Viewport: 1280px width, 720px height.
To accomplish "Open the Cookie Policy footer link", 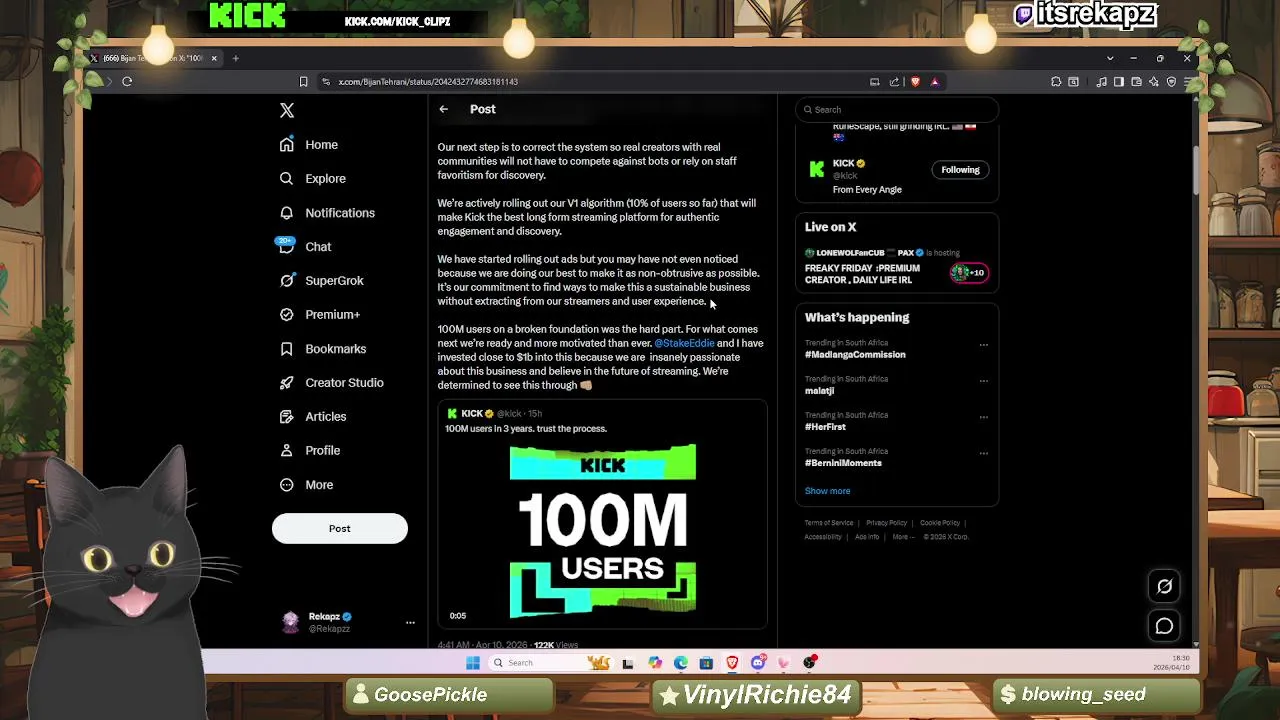I will pyautogui.click(x=939, y=523).
